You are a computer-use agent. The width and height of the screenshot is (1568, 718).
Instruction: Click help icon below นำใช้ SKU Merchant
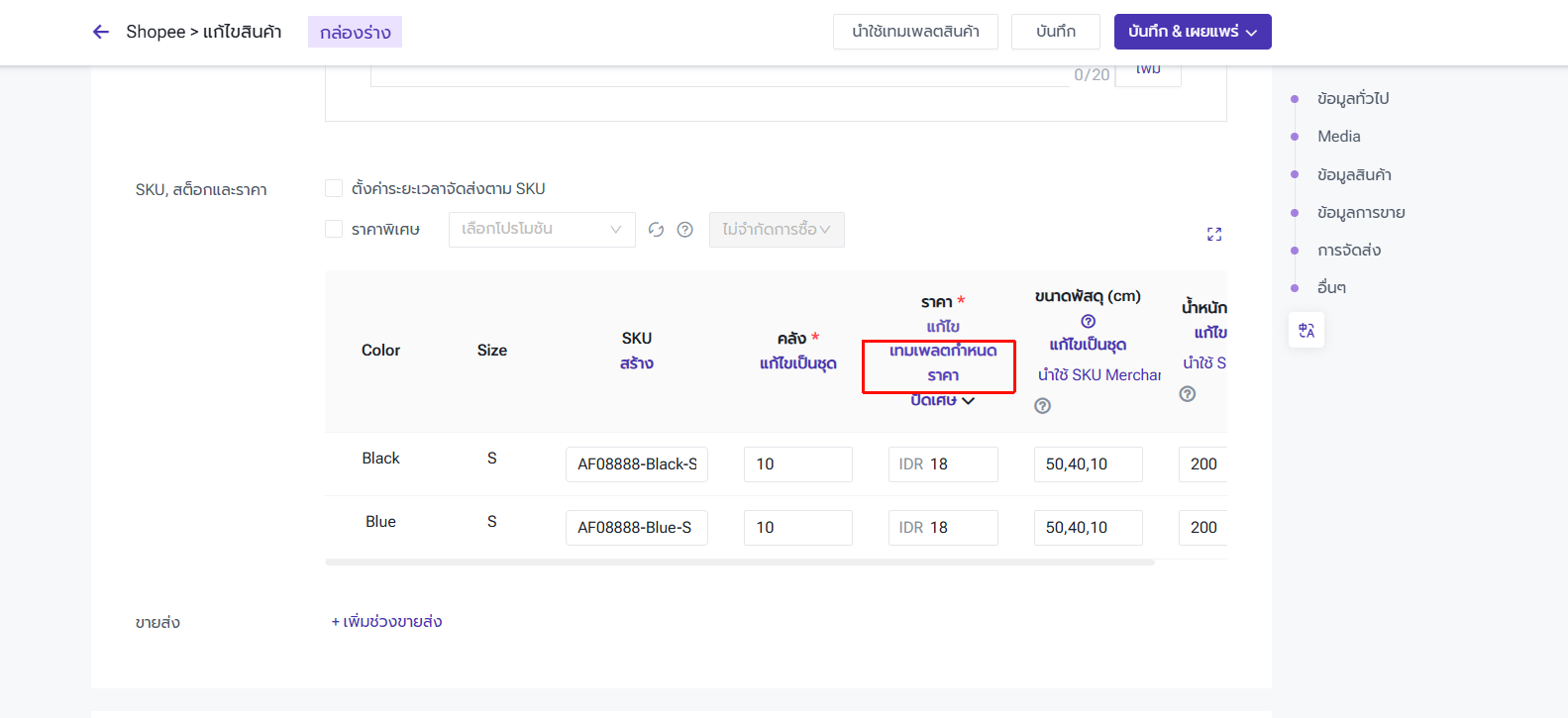pos(1042,406)
